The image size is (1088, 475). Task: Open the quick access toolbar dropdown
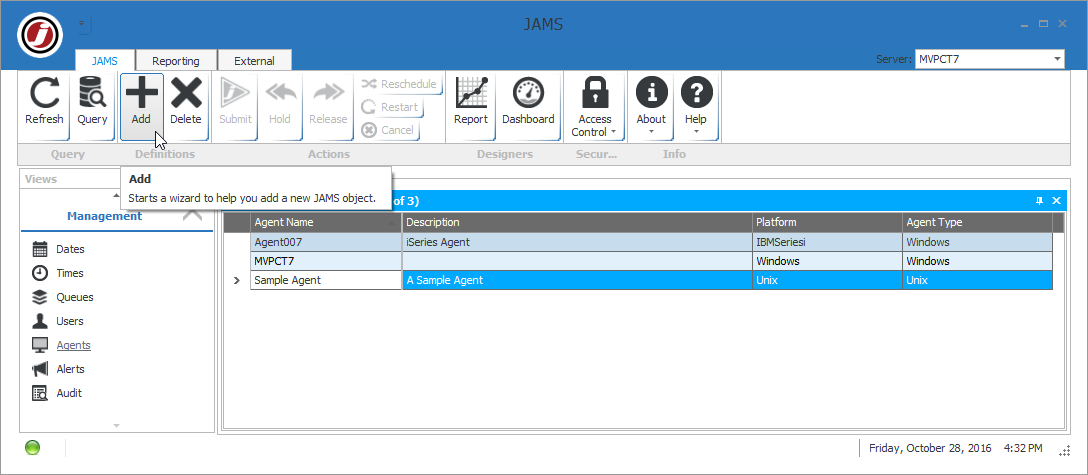(x=82, y=23)
